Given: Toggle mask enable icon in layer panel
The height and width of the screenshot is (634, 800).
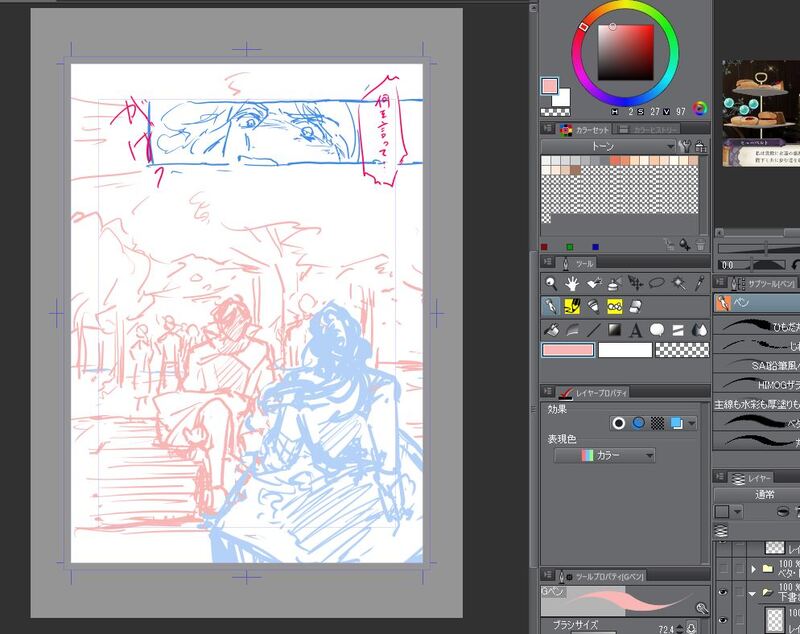Looking at the screenshot, I should coord(782,512).
